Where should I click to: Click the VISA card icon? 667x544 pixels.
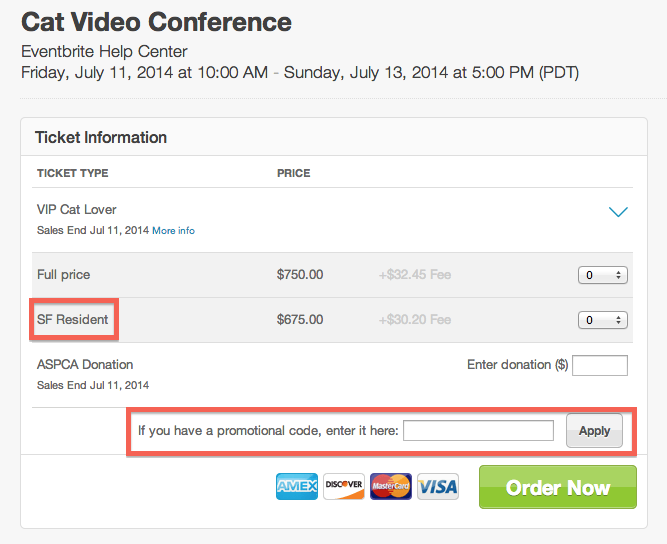[438, 486]
